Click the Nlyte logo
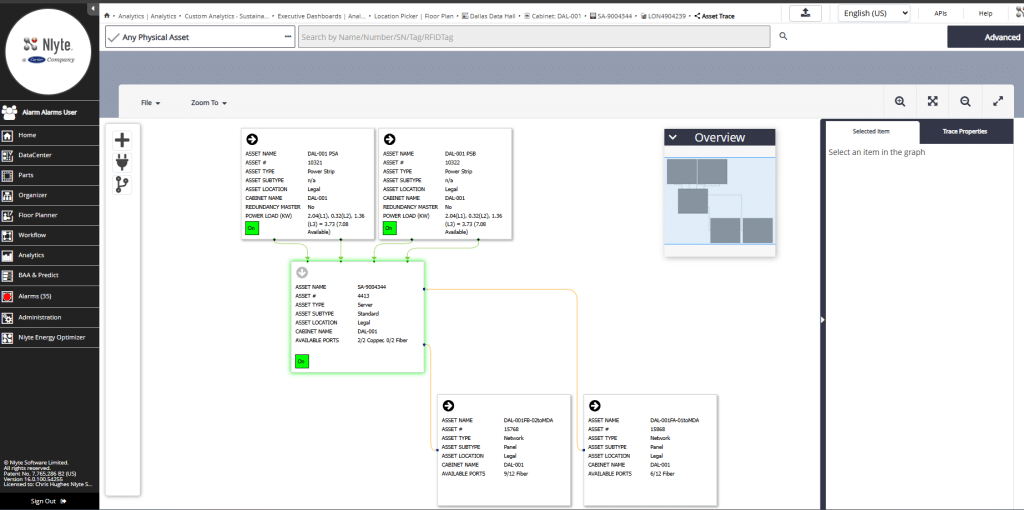Screen dimensions: 1024x510 pyautogui.click(x=48, y=51)
